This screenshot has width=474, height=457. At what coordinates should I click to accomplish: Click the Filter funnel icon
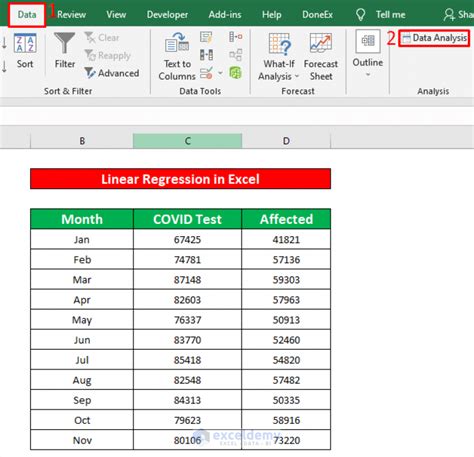65,43
